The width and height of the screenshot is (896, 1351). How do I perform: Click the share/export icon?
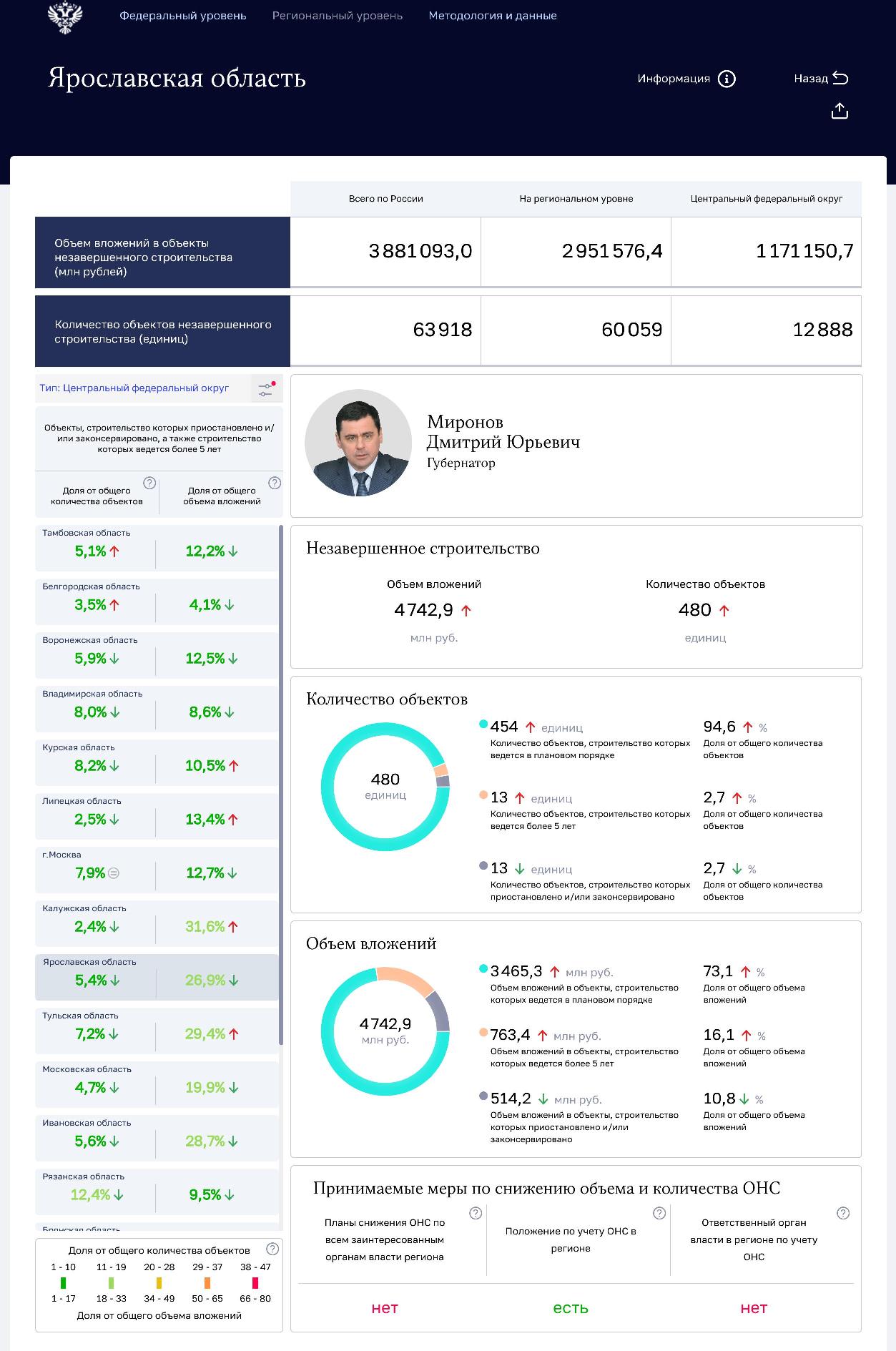[x=840, y=111]
